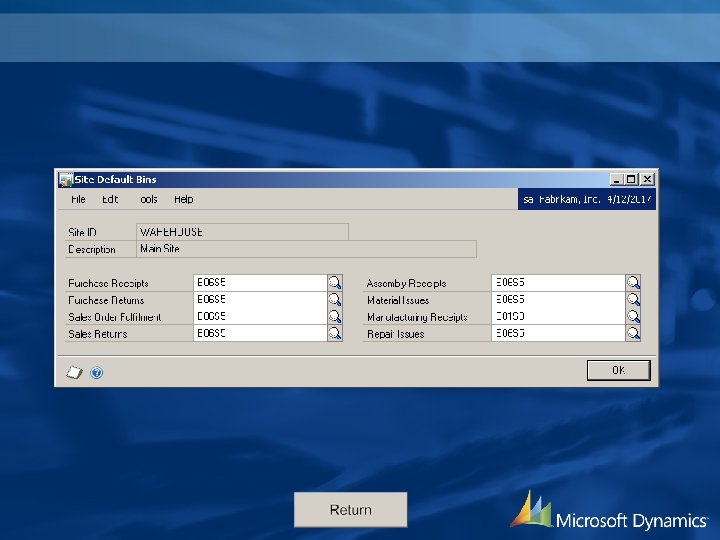
Task: Maximize the Site Default Bins window
Action: point(631,180)
